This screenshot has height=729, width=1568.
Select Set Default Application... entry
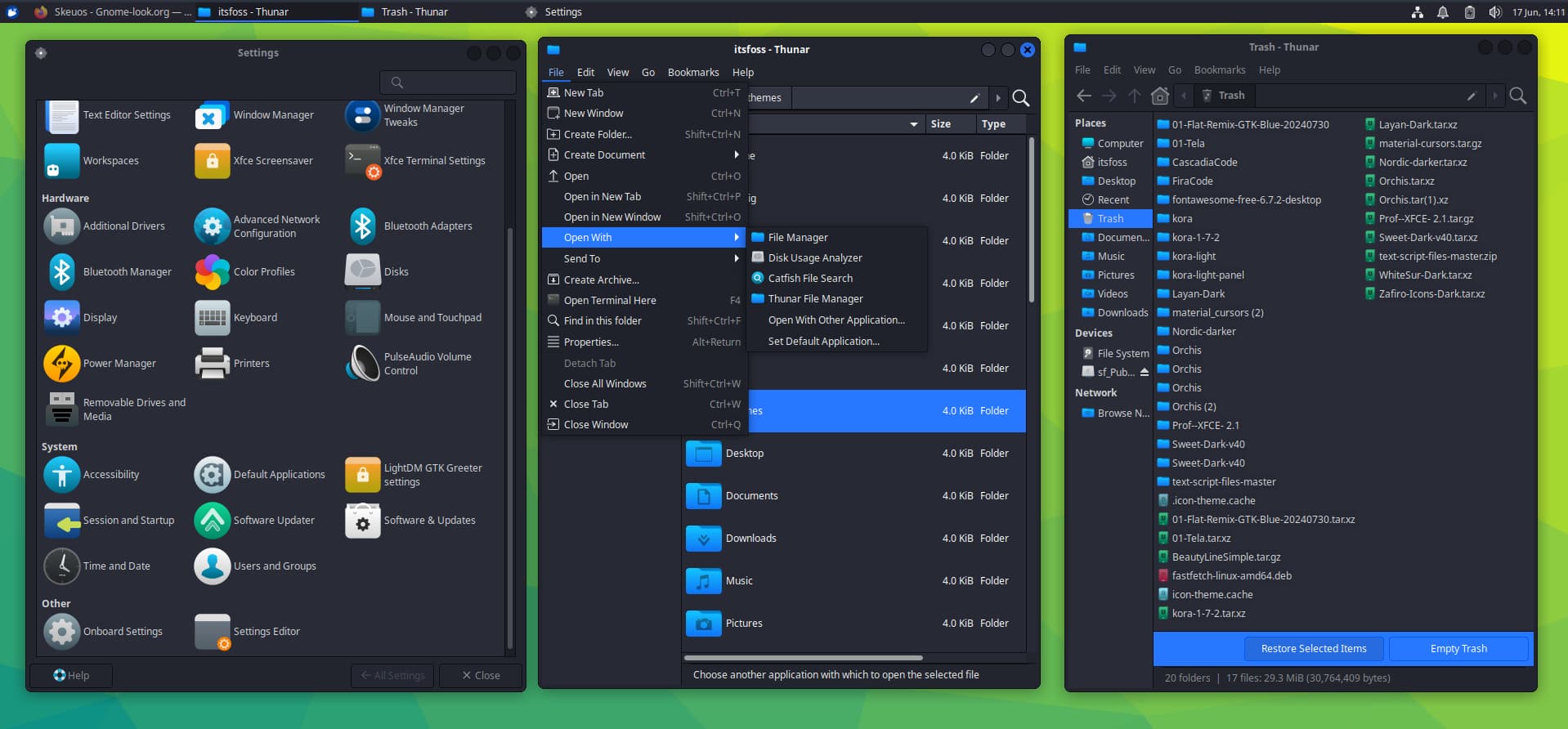[x=837, y=342]
